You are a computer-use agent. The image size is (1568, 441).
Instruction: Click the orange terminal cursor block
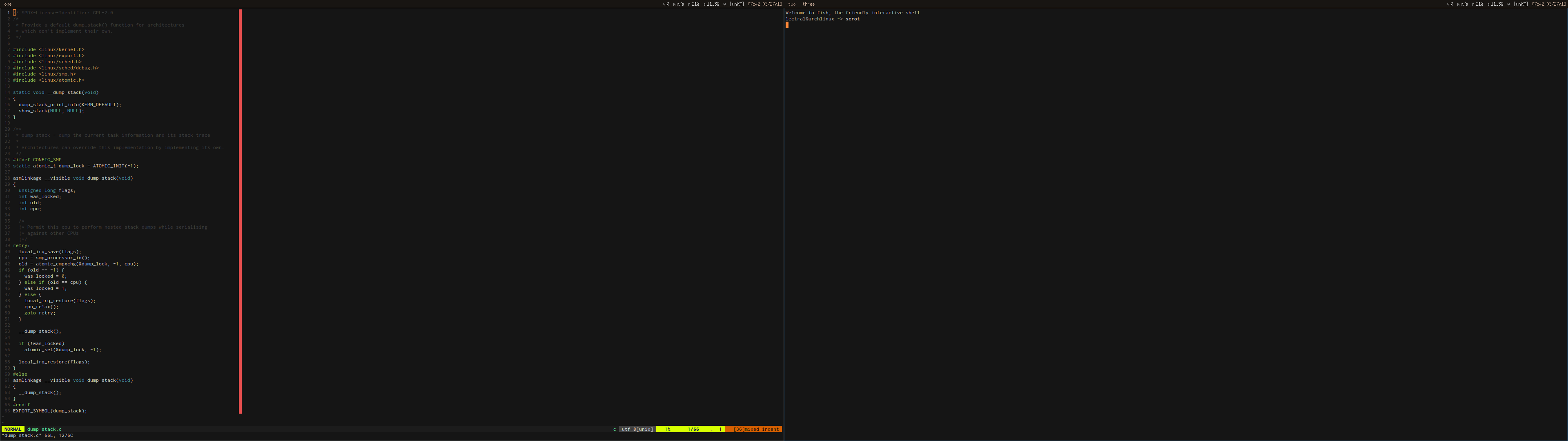point(787,25)
